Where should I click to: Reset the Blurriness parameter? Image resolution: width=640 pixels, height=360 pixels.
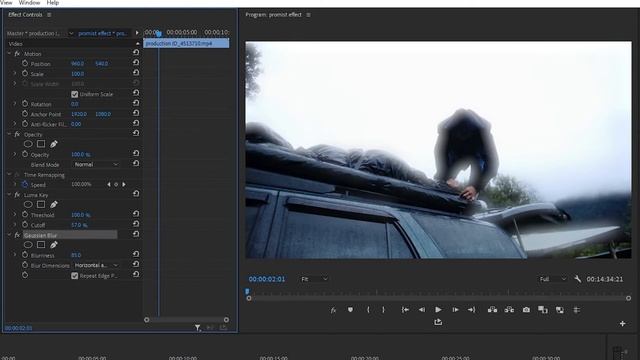136,254
